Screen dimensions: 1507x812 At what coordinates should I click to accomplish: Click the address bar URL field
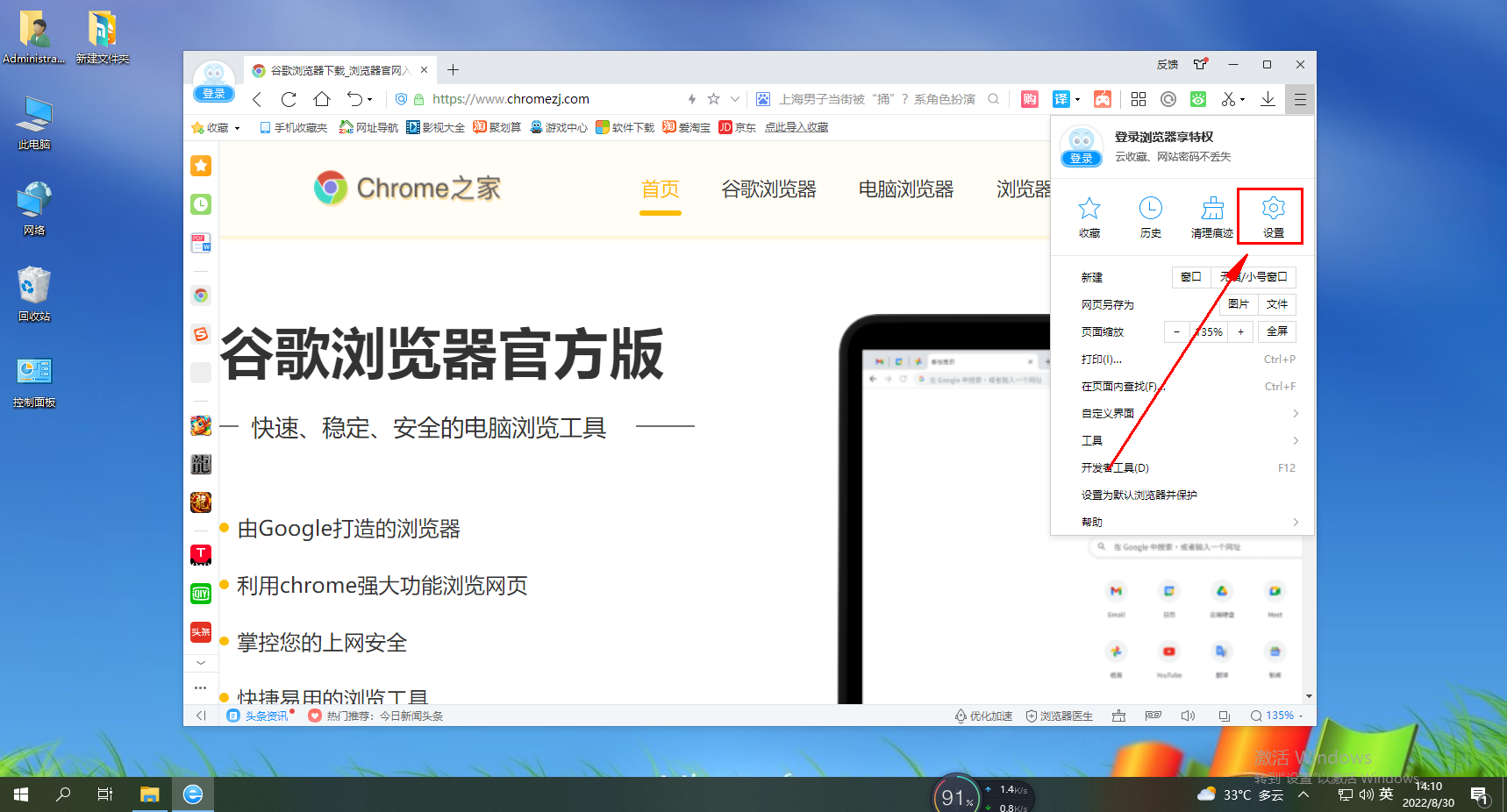[553, 99]
